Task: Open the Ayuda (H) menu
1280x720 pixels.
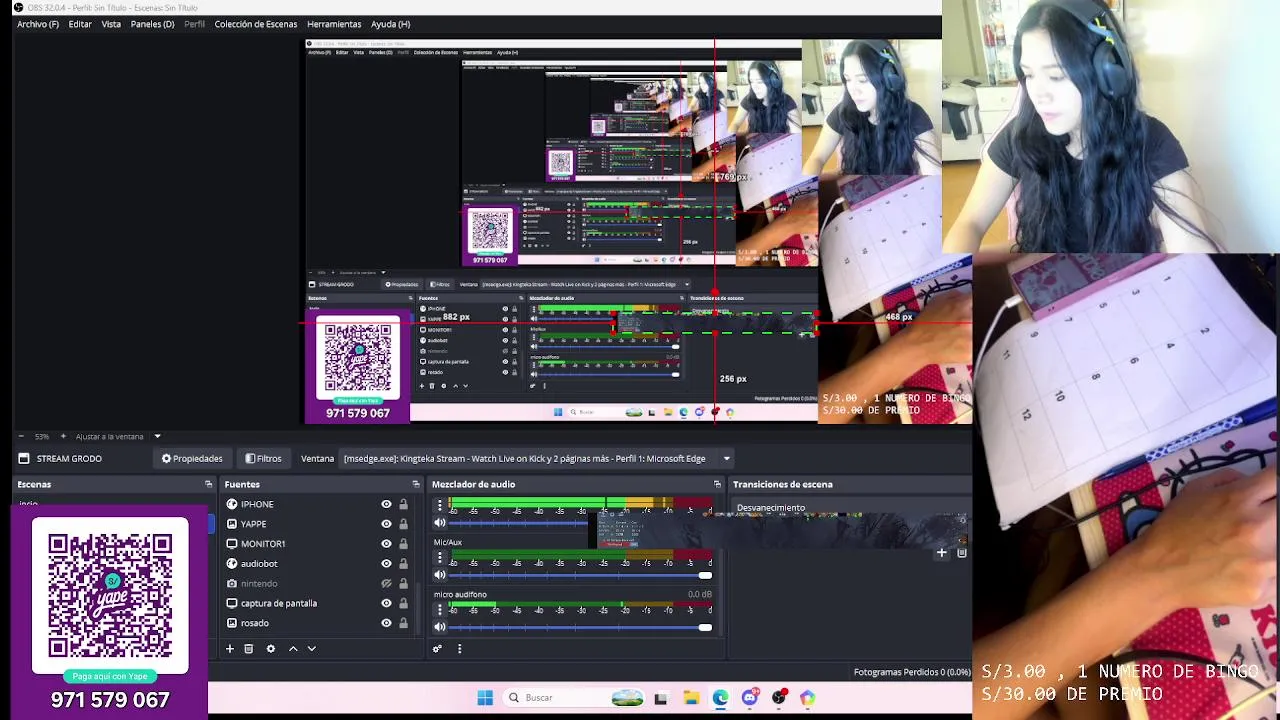Action: [x=390, y=24]
